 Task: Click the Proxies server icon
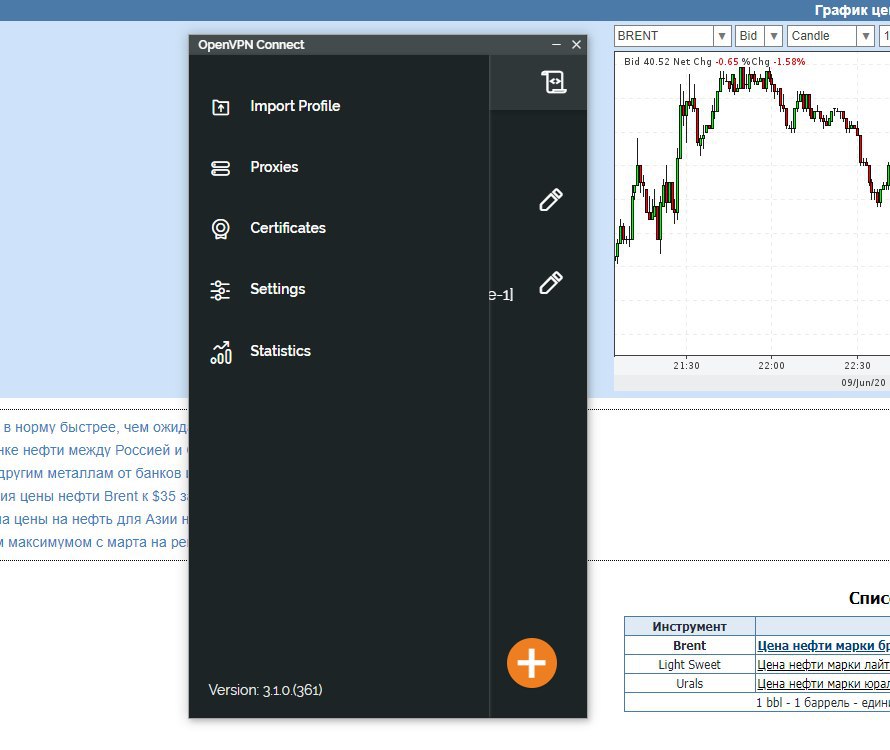point(221,168)
